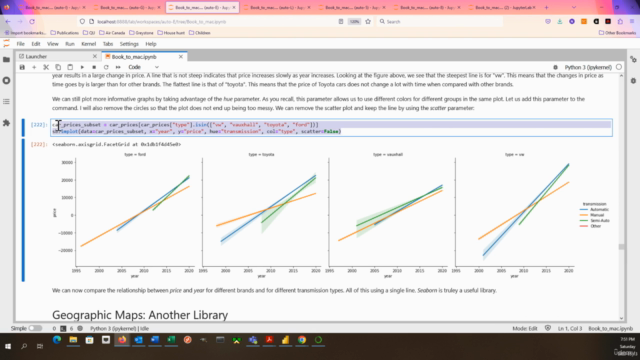Open Microsoft Edge from the taskbar
This screenshot has width=640, height=360.
tap(57, 340)
